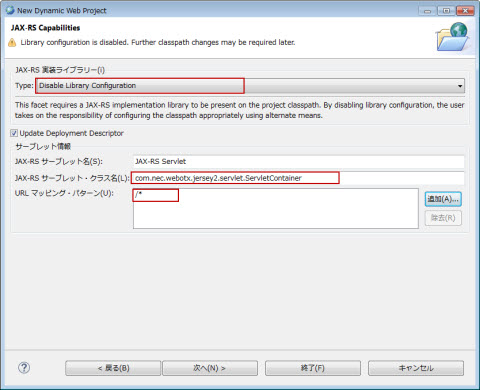Click the JAX-RS サーブレット名(S) label
This screenshot has width=480, height=390.
[59, 162]
